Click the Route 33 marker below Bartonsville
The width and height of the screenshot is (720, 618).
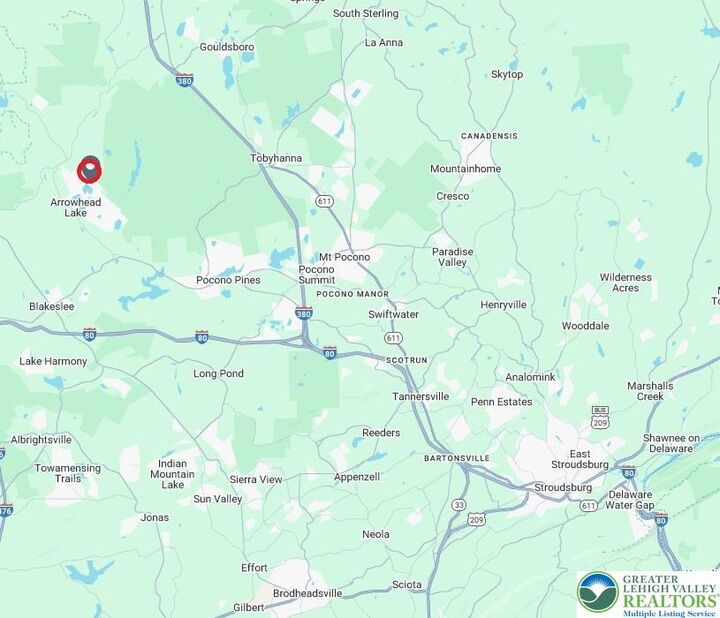point(458,505)
